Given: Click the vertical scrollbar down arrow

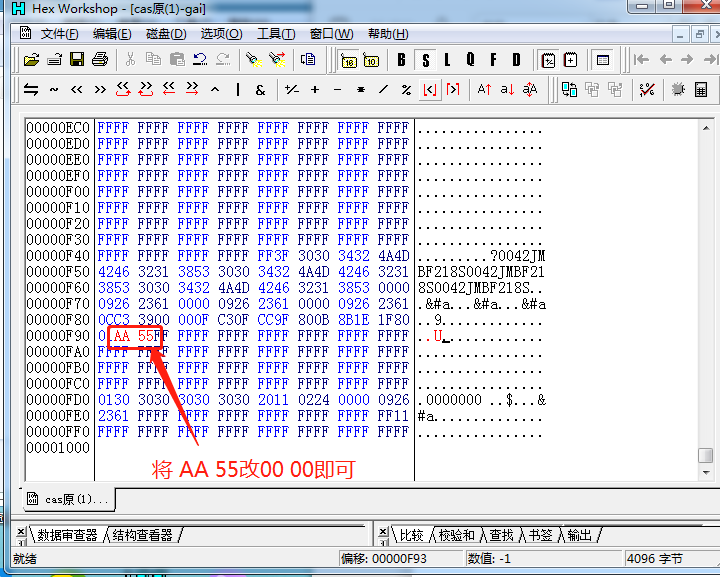Looking at the screenshot, I should point(706,456).
